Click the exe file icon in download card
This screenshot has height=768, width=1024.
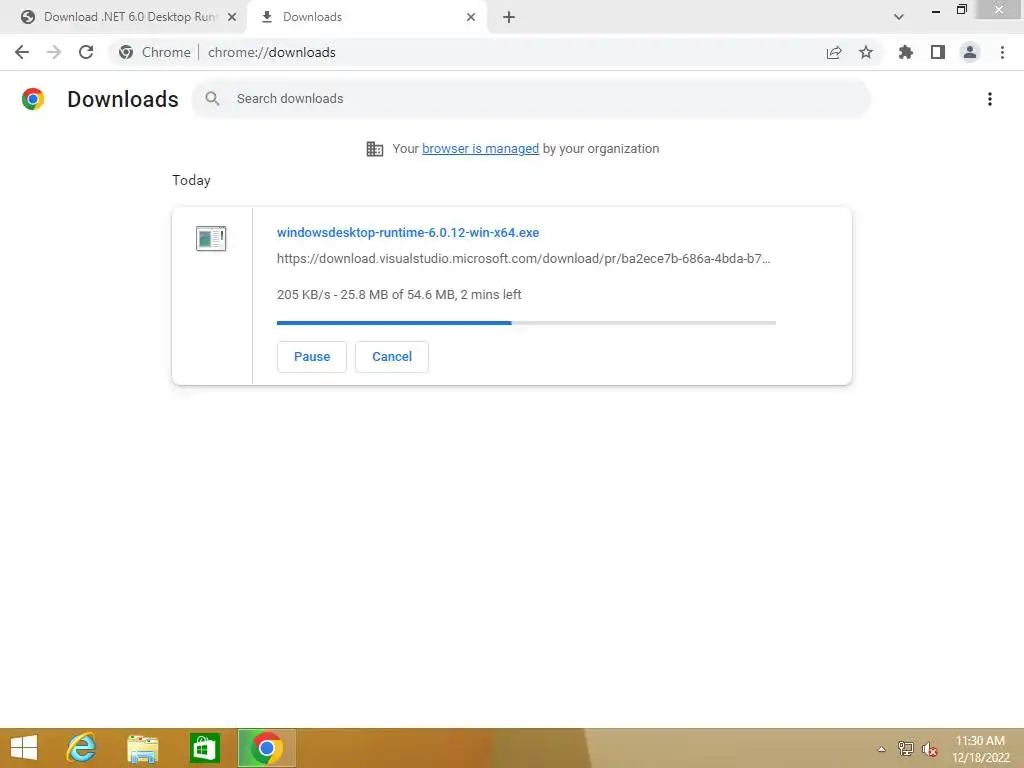pyautogui.click(x=211, y=238)
